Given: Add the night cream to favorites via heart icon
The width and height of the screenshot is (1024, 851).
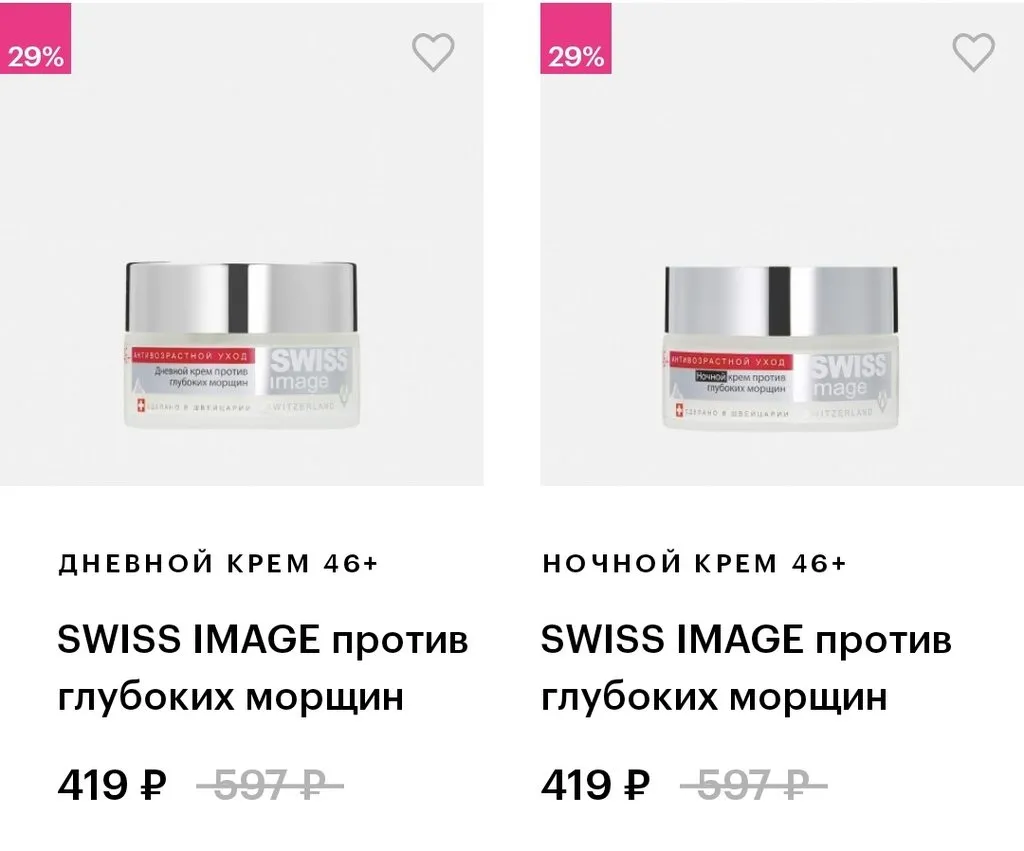Looking at the screenshot, I should pos(973,52).
